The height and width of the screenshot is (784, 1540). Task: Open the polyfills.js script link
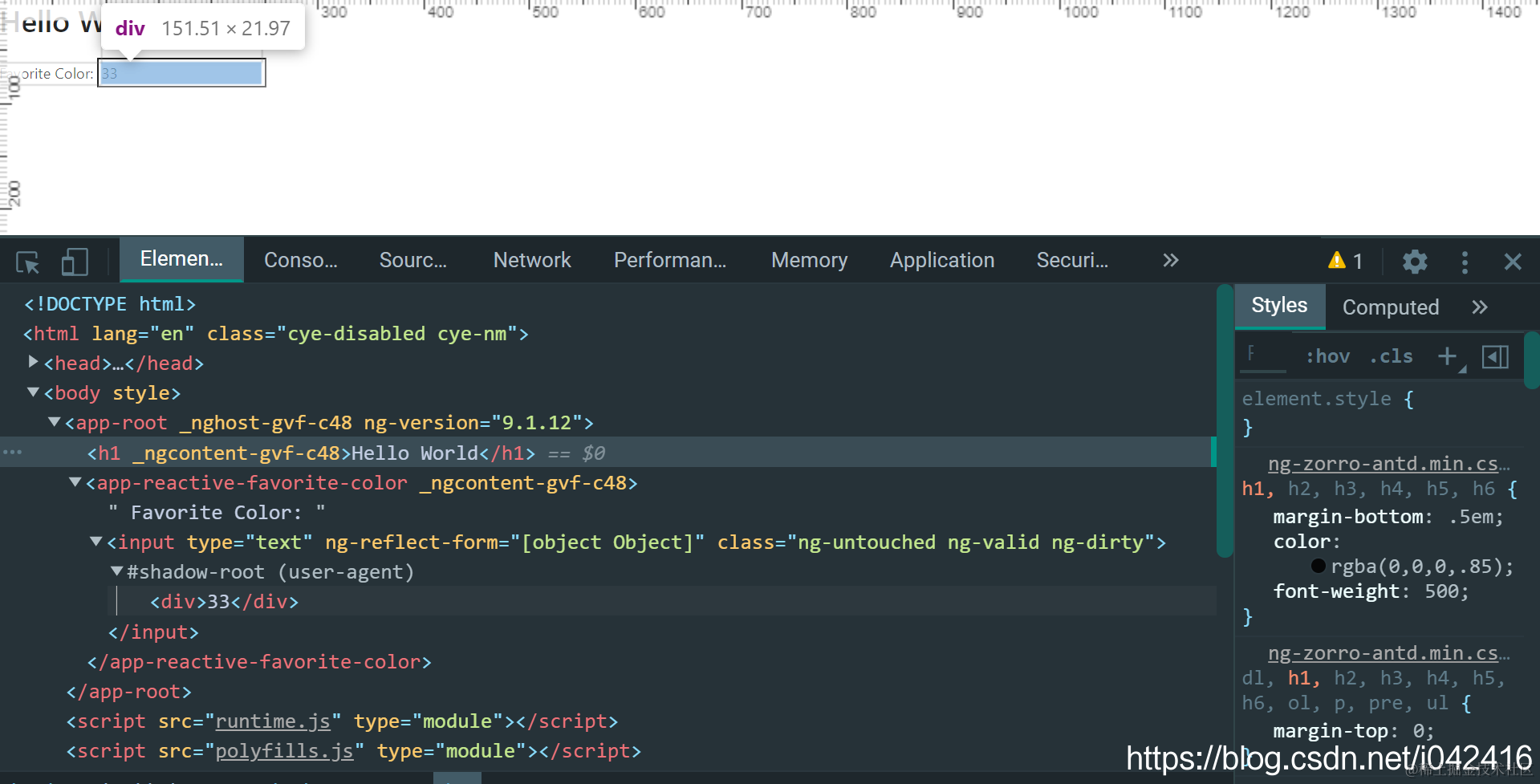pos(284,751)
